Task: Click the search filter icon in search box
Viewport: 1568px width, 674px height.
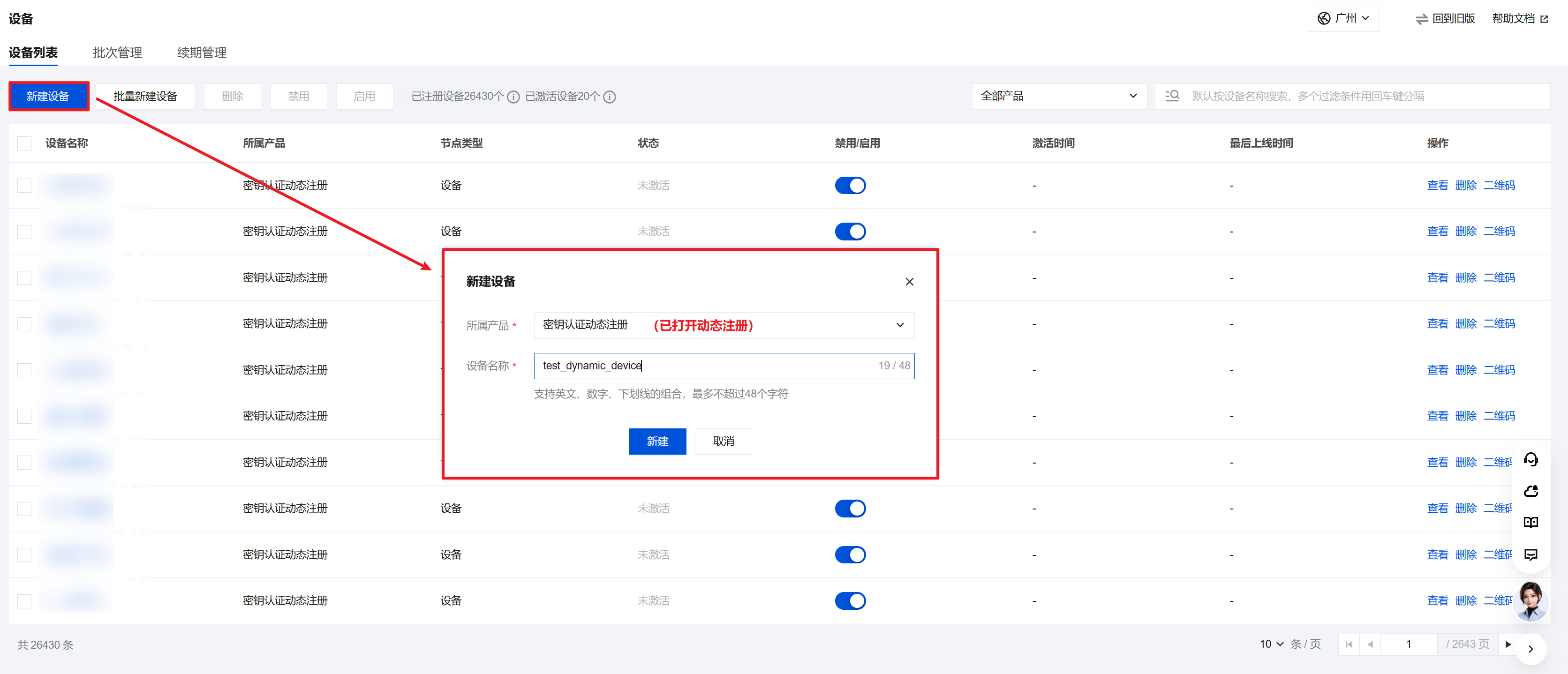Action: 1172,96
